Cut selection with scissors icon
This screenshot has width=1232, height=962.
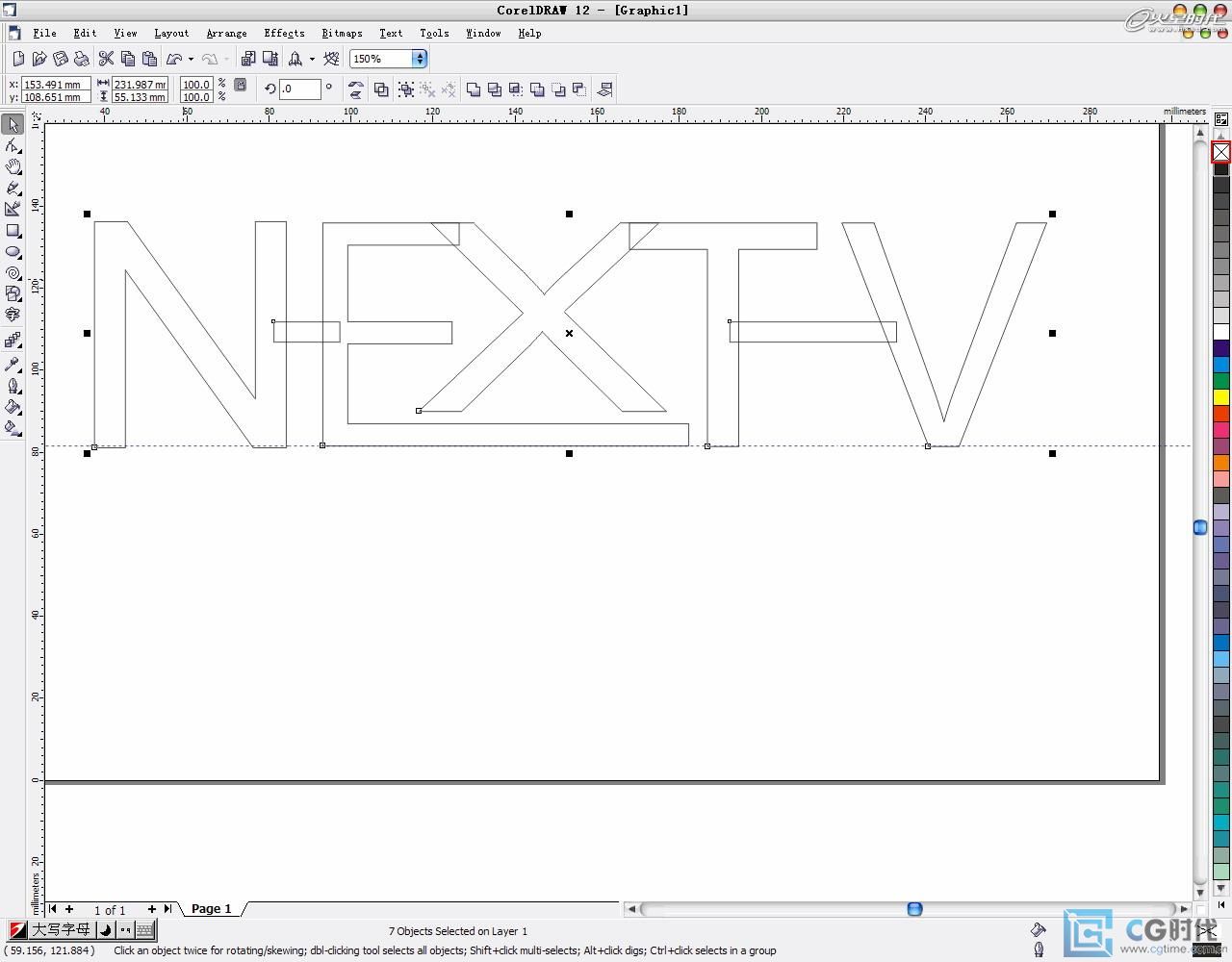coord(107,59)
